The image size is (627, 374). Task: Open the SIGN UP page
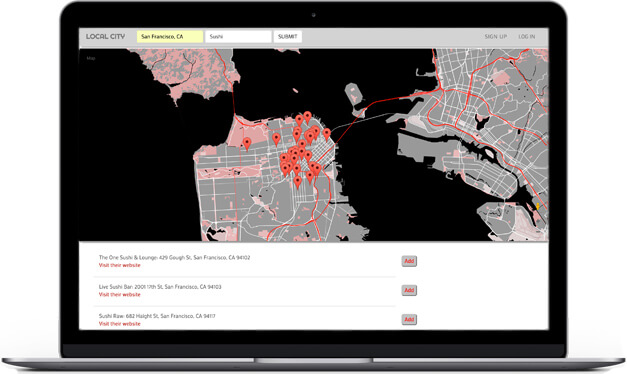click(x=495, y=36)
